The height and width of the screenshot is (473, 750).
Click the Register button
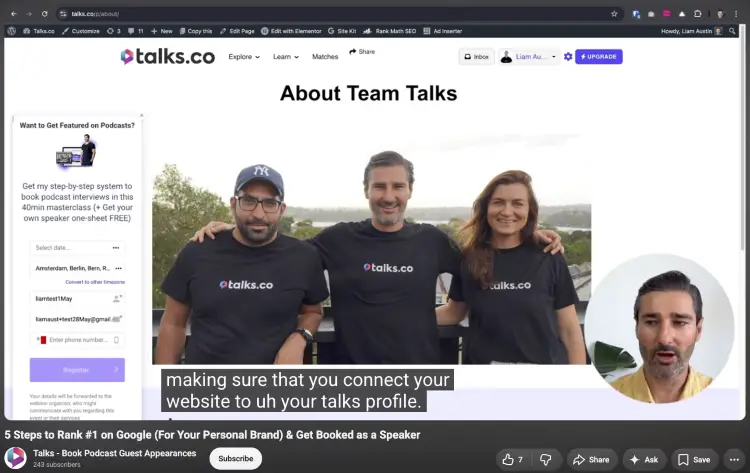tap(77, 370)
